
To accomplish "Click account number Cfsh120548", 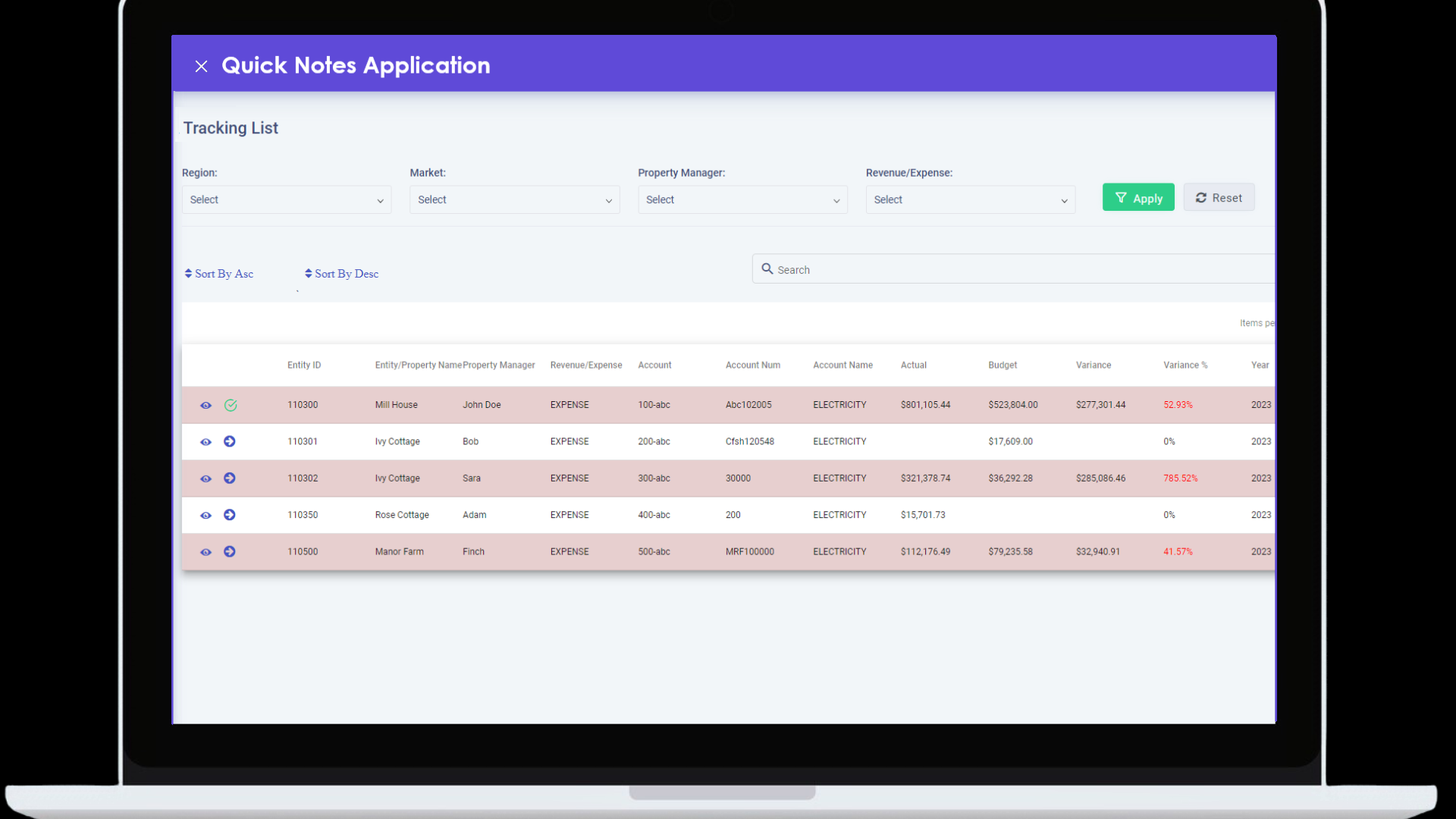I will coord(750,441).
